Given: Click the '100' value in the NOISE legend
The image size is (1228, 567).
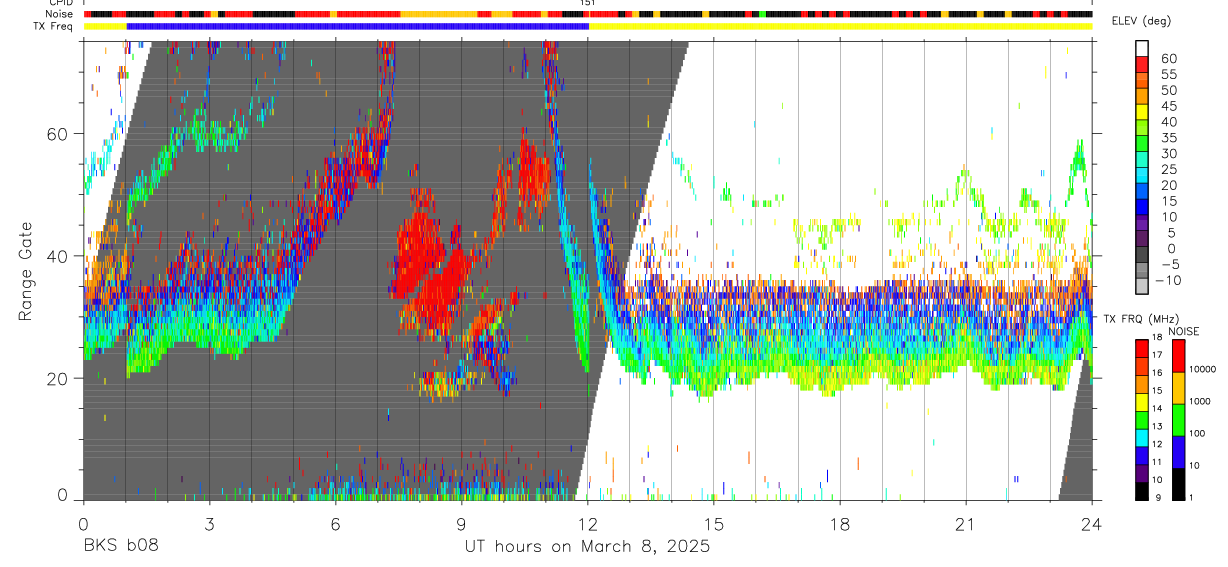Looking at the screenshot, I should tap(1198, 434).
